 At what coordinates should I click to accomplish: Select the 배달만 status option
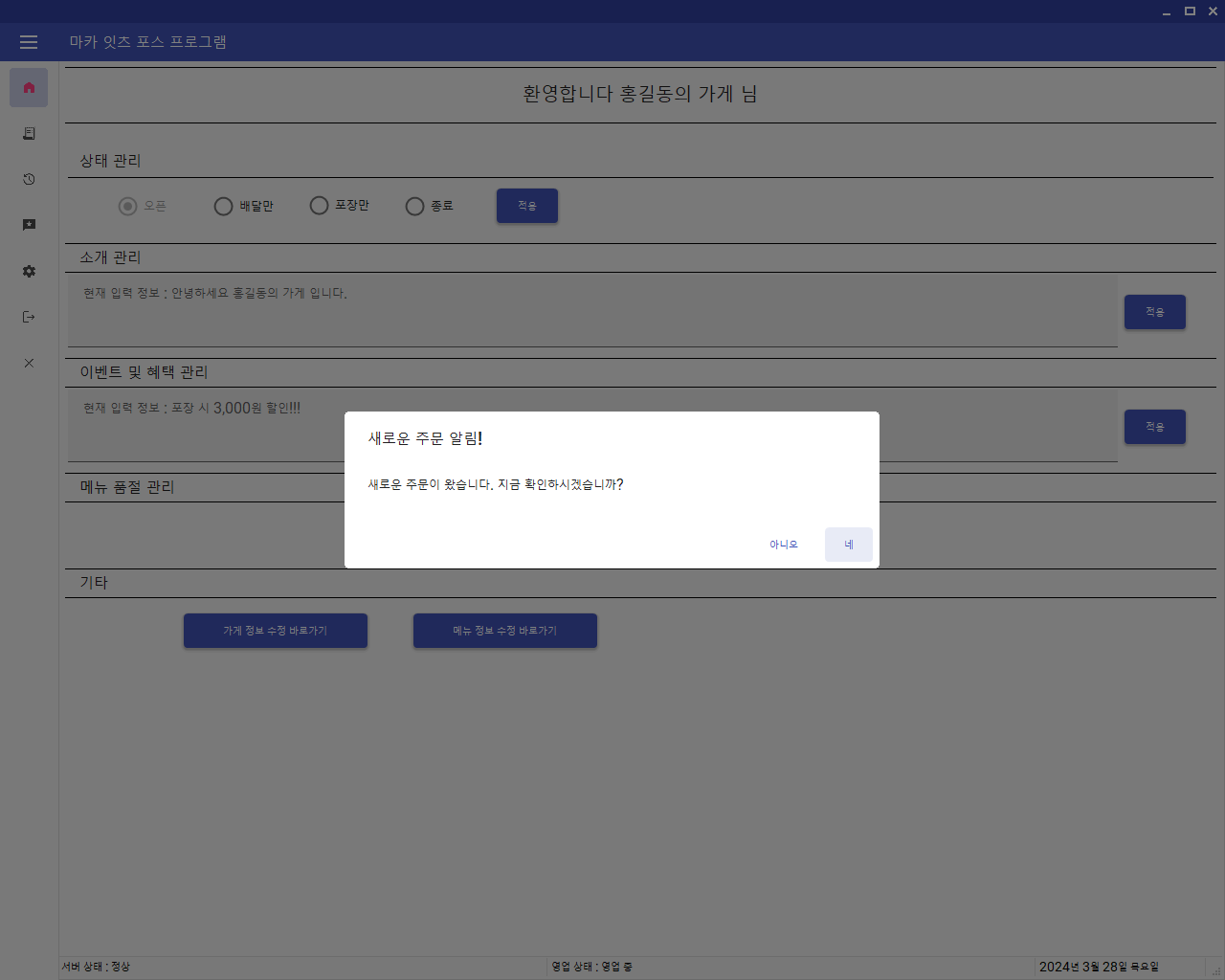223,206
